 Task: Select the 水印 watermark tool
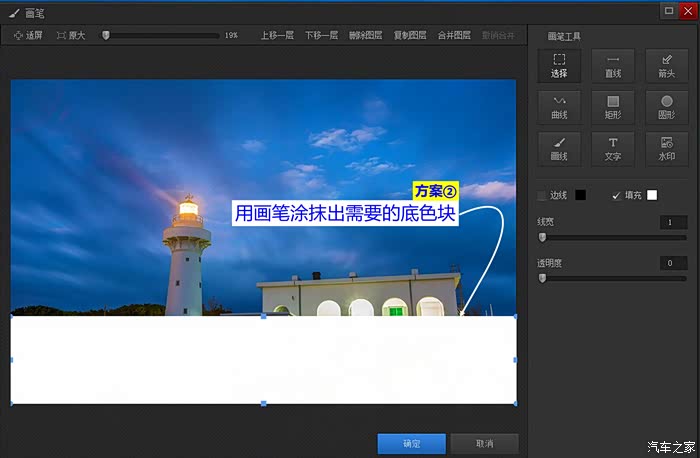tap(666, 149)
